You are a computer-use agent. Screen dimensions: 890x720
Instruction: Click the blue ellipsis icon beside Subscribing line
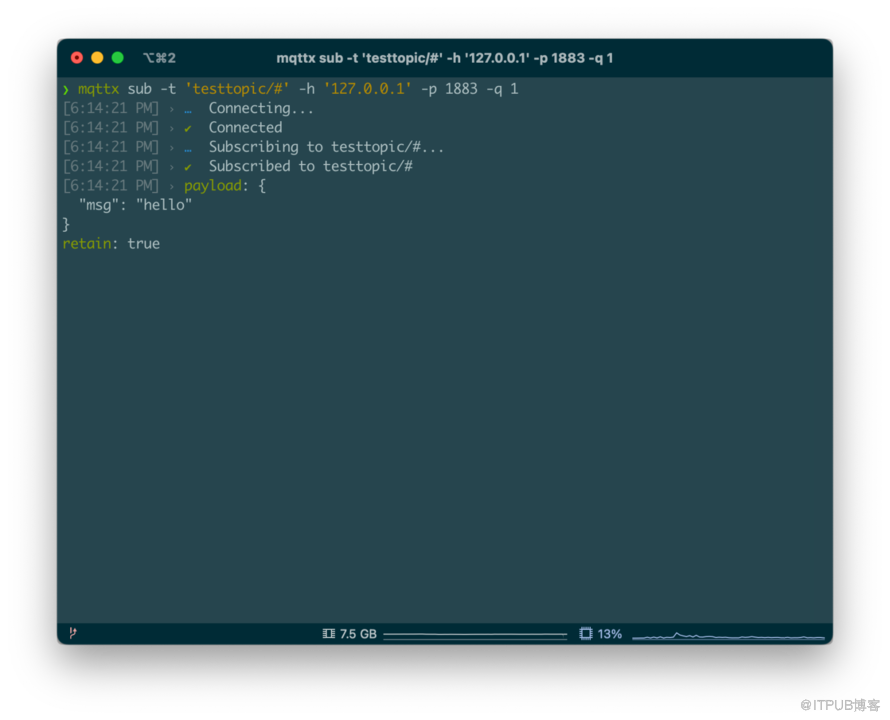[188, 148]
